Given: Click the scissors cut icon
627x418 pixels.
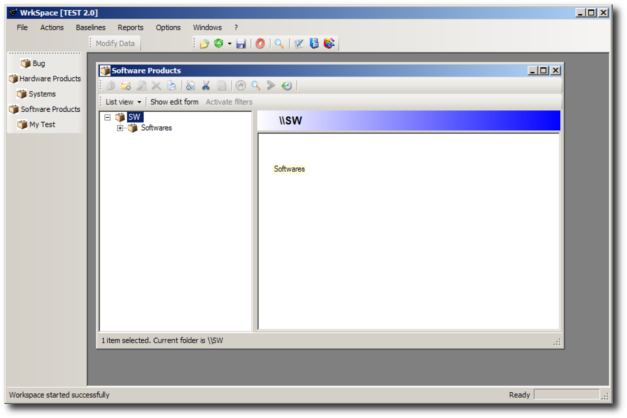Looking at the screenshot, I should (x=206, y=86).
